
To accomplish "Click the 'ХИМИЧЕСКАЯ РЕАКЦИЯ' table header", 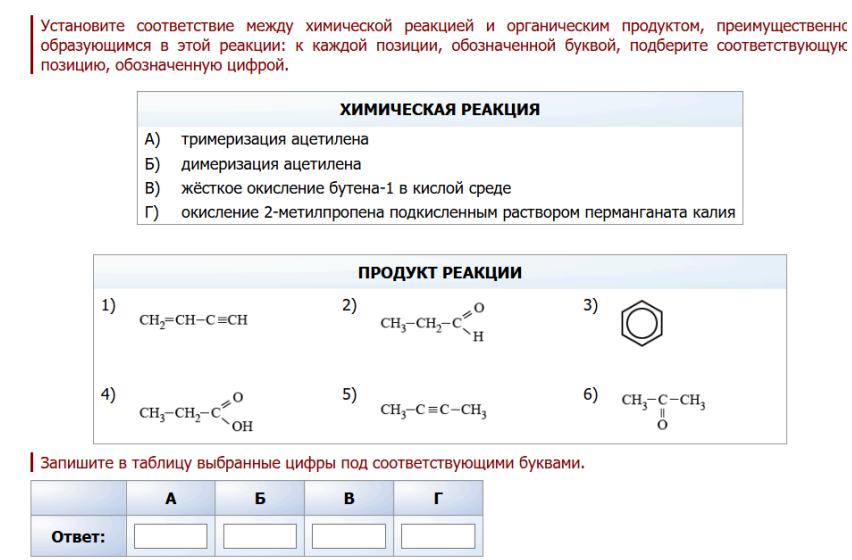I will pos(440,109).
